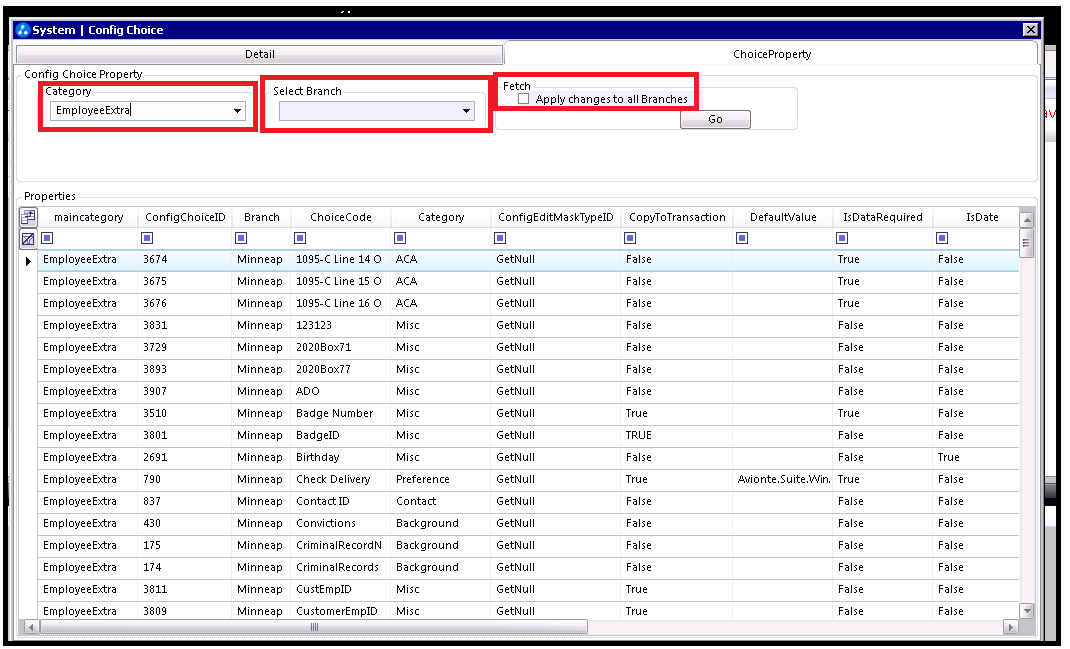Image resolution: width=1070 pixels, height=649 pixels.
Task: Select the 'Badge Number' cell
Action: coord(341,413)
